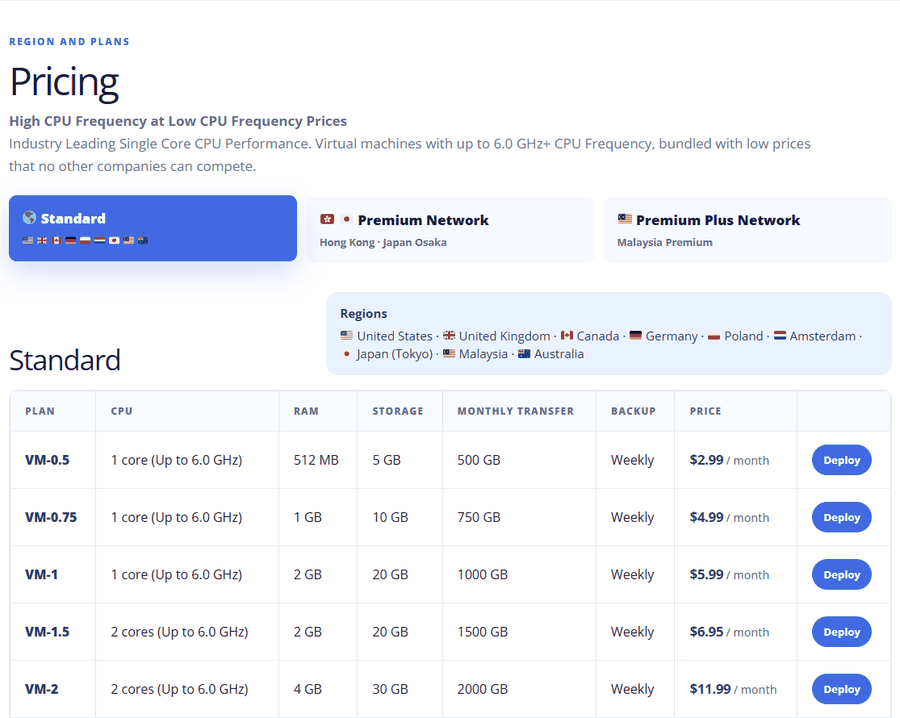This screenshot has width=900, height=718.
Task: Click the 'United States' region text
Action: click(394, 336)
